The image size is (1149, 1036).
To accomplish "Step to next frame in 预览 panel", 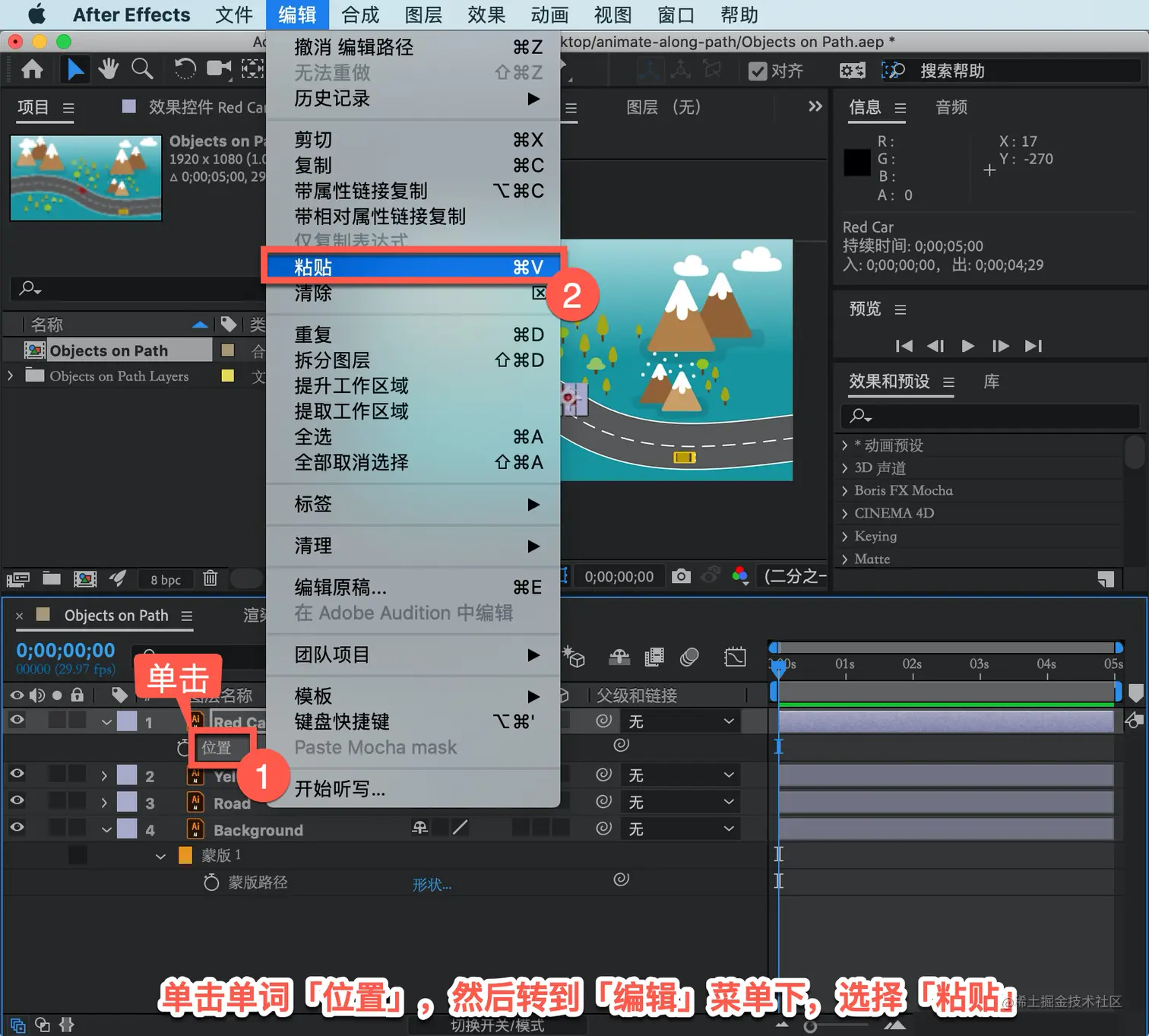I will 1001,346.
